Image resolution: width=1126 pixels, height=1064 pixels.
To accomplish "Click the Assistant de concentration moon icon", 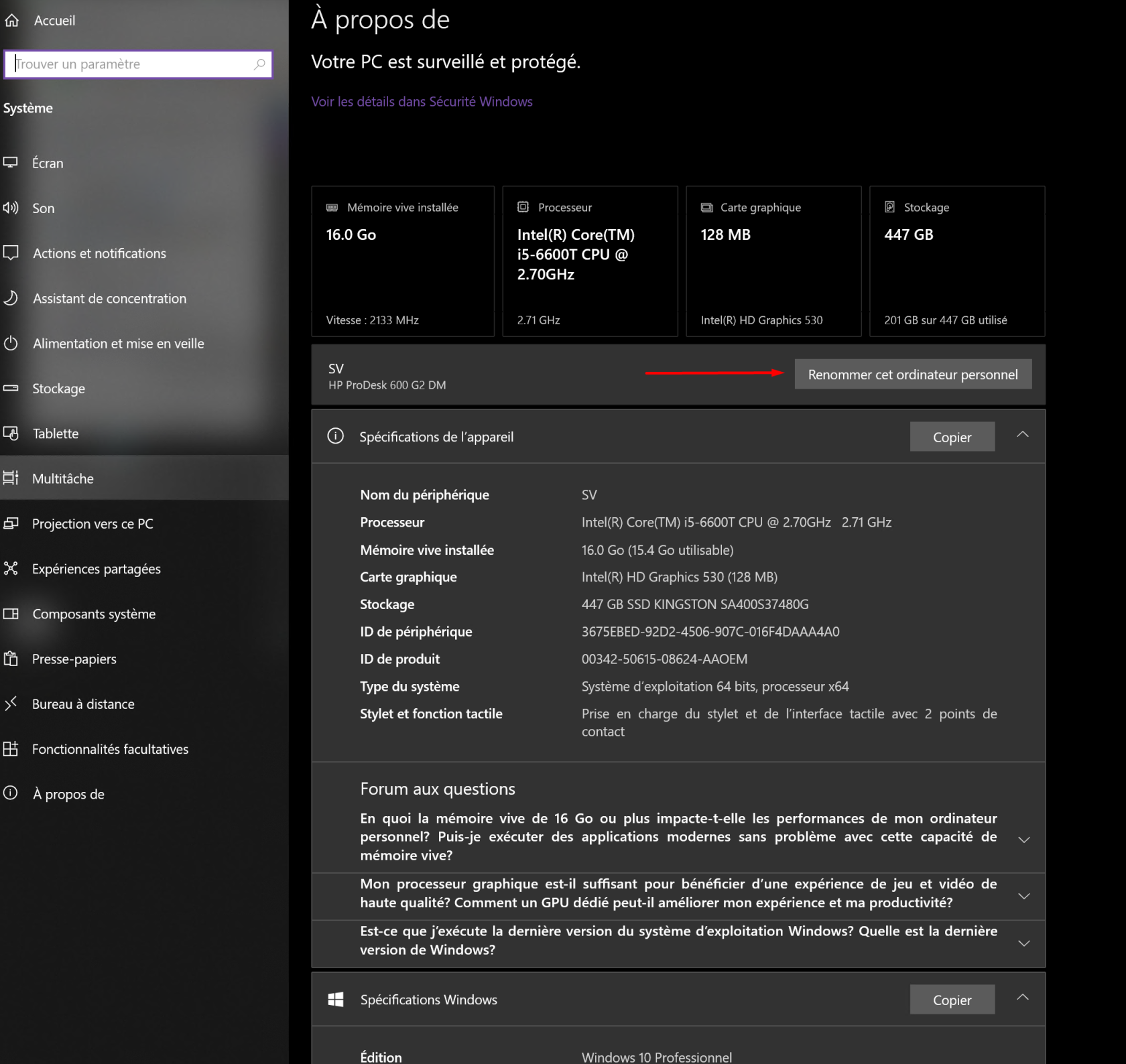I will click(11, 298).
